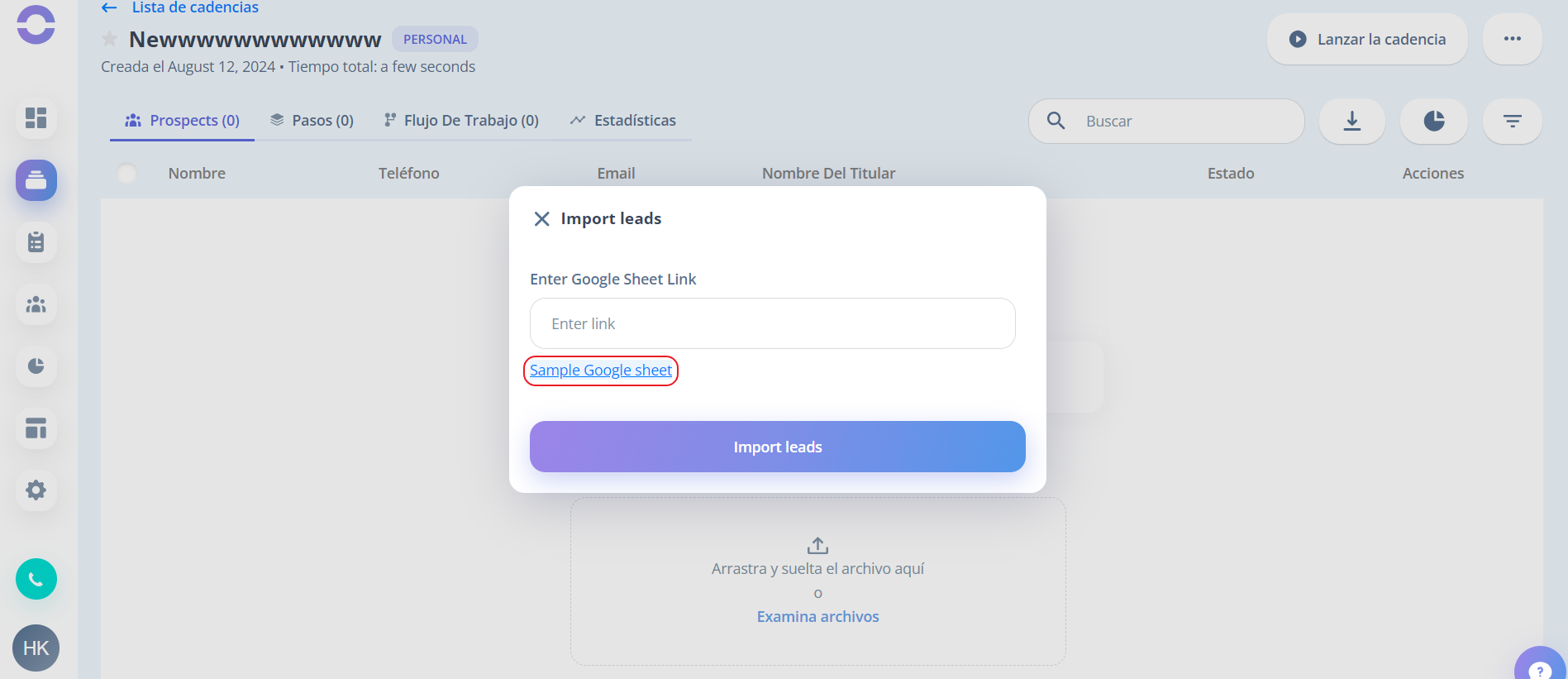Click Lanzar la cadencia button
Image resolution: width=1568 pixels, height=679 pixels.
(1367, 39)
